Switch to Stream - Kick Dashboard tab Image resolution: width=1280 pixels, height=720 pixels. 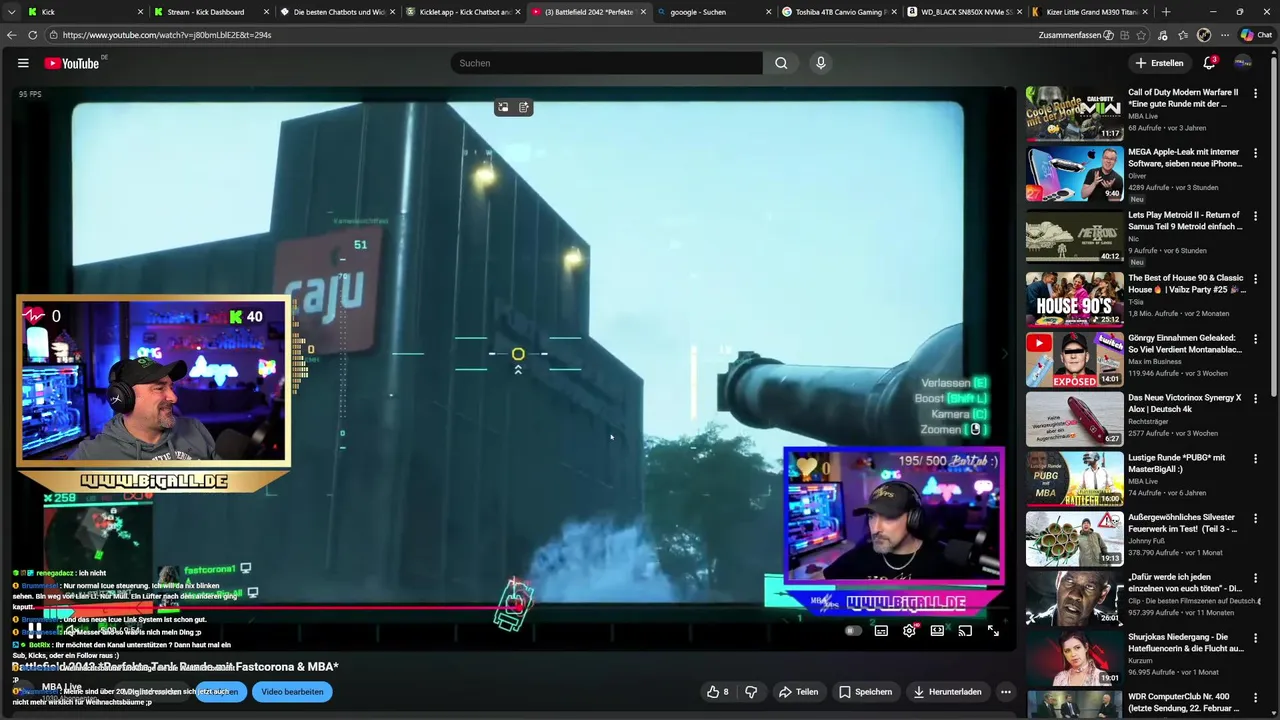[x=212, y=12]
